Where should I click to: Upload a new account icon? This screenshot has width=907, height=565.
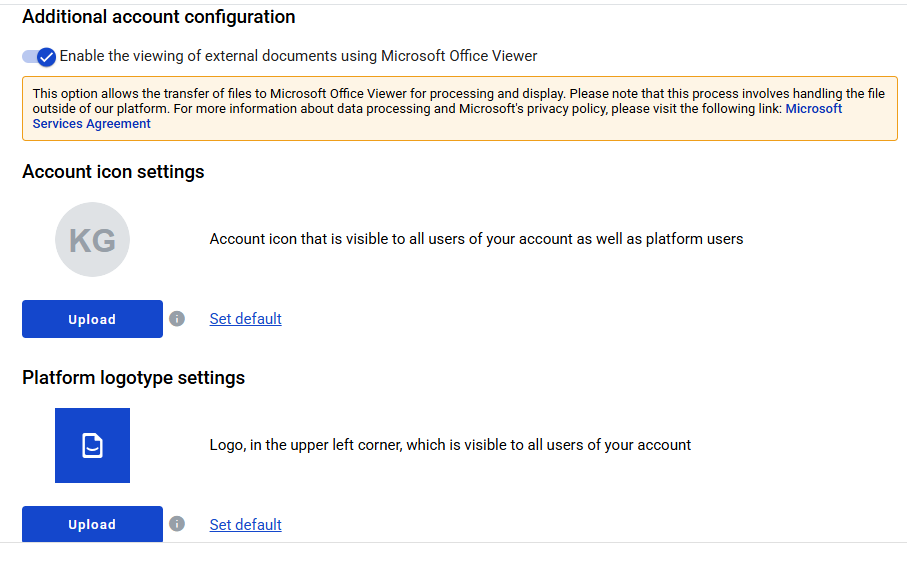(x=93, y=319)
